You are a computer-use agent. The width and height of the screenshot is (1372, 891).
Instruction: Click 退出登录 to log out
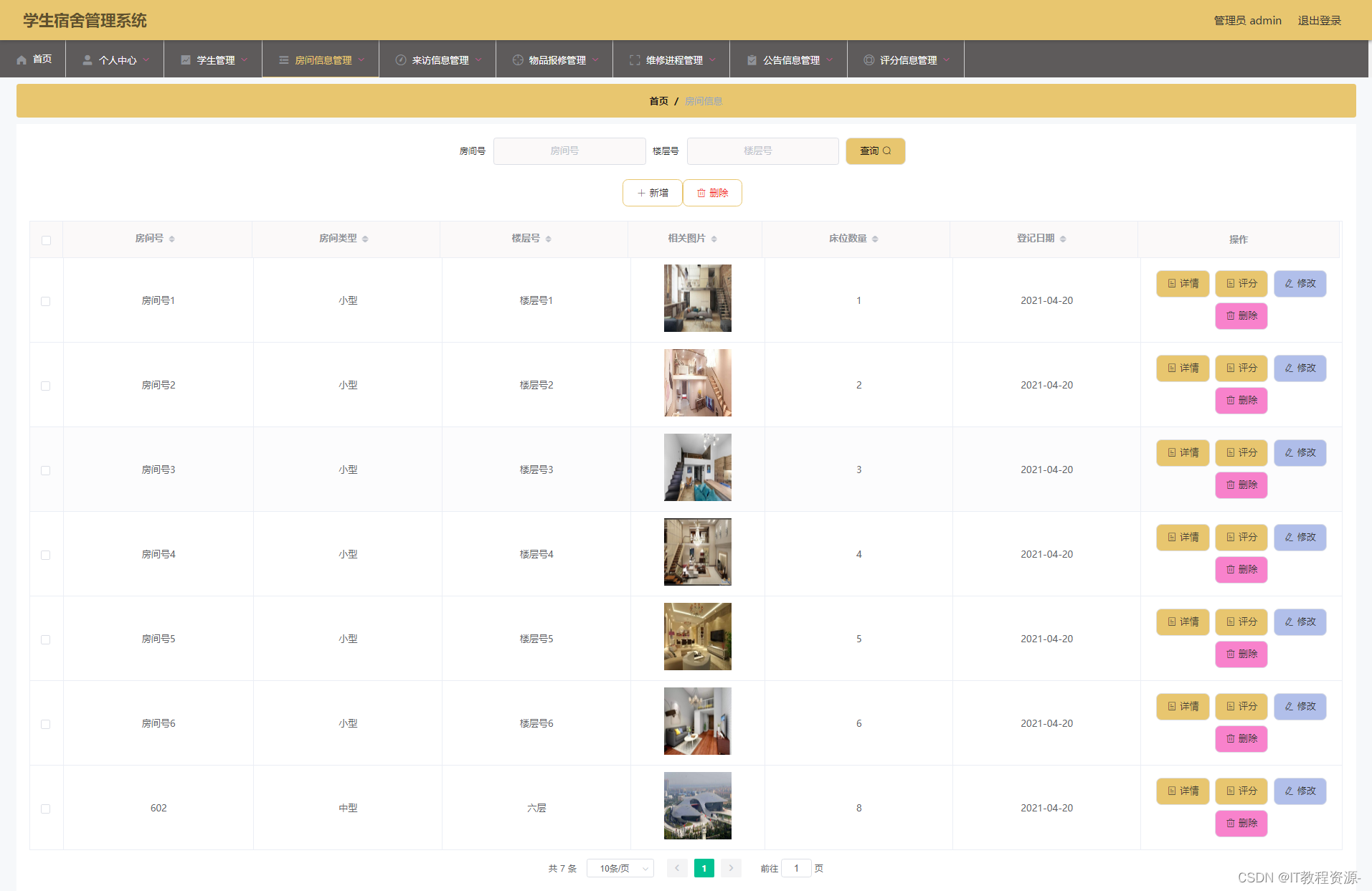coord(1319,21)
